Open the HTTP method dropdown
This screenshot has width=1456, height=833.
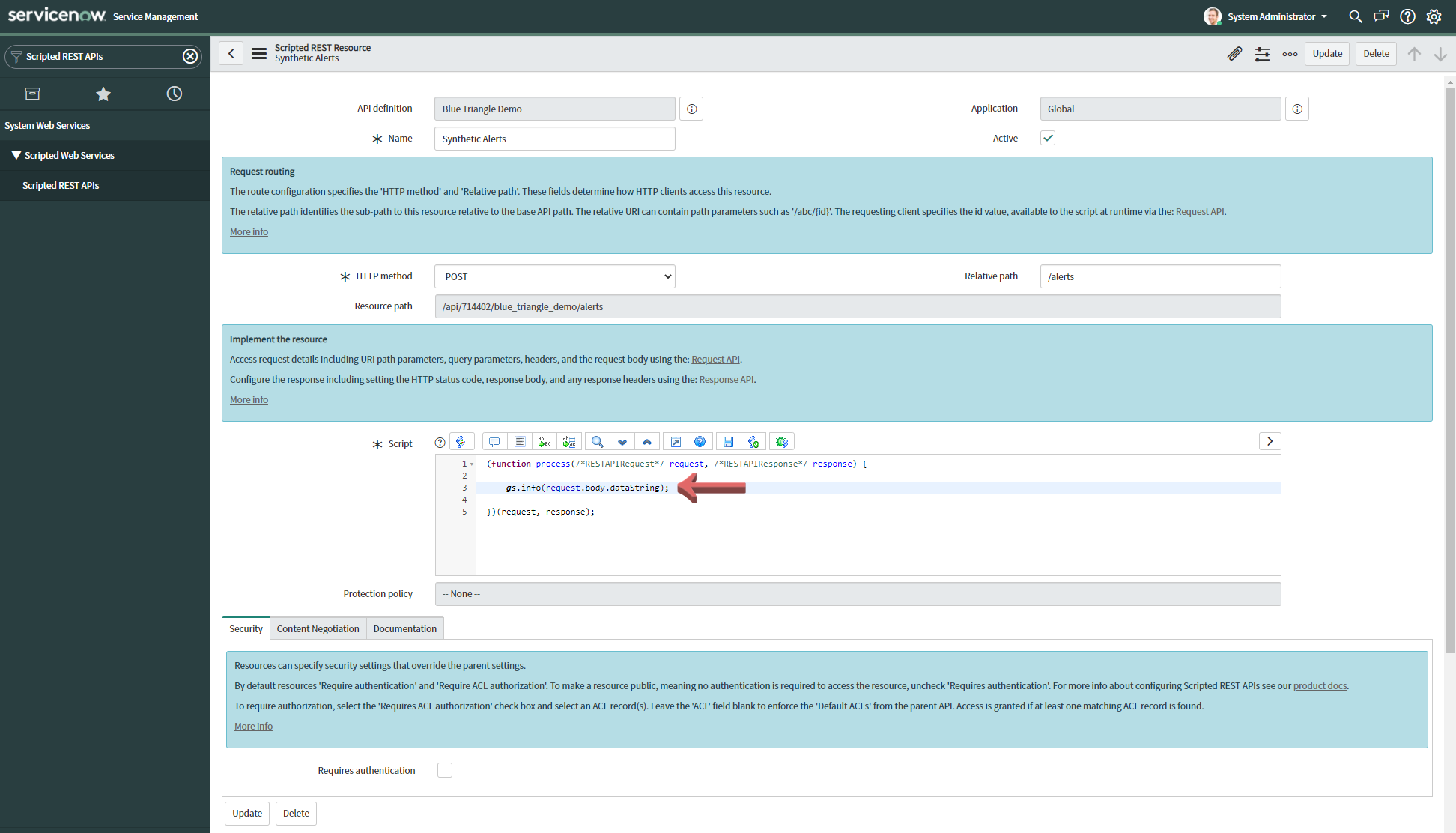[555, 276]
